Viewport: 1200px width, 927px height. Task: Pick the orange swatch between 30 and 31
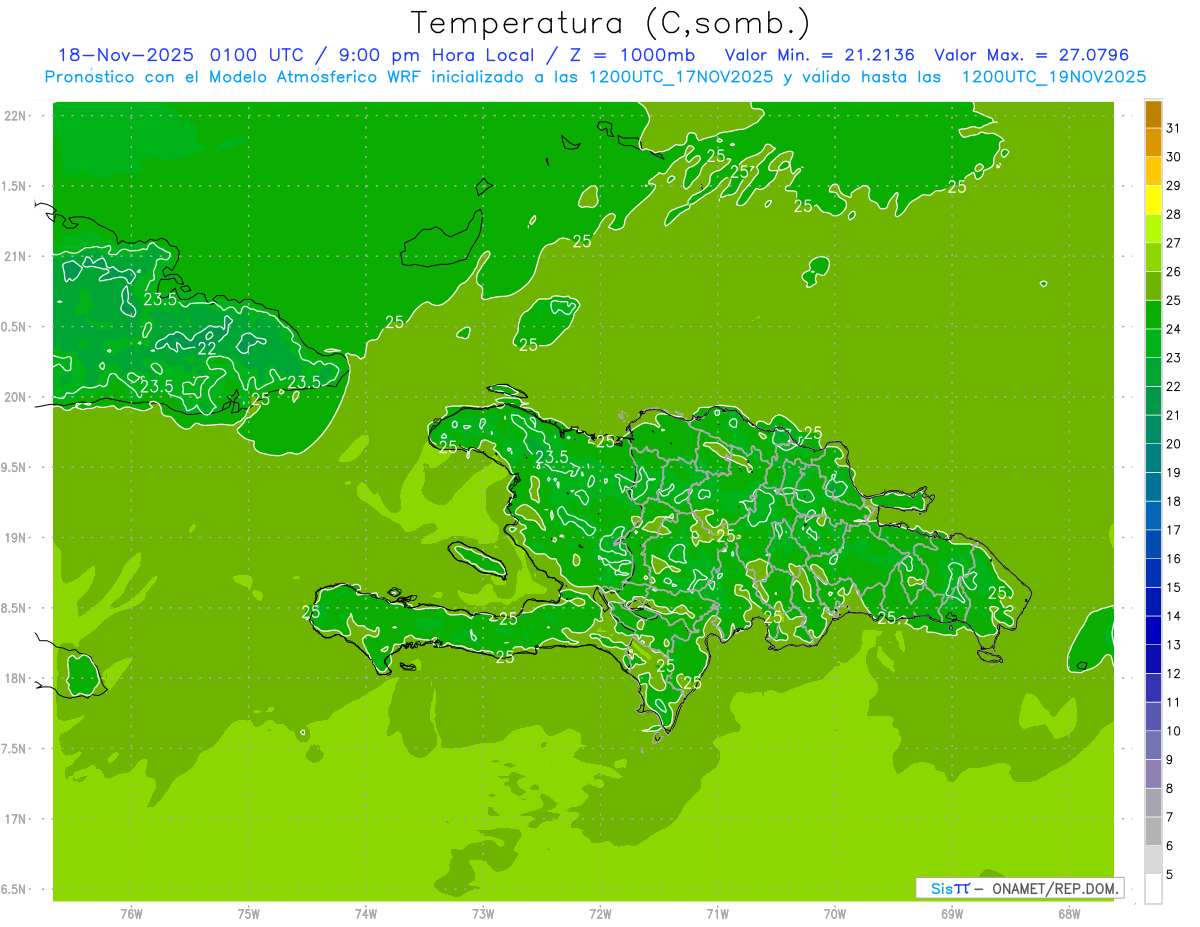point(1153,143)
